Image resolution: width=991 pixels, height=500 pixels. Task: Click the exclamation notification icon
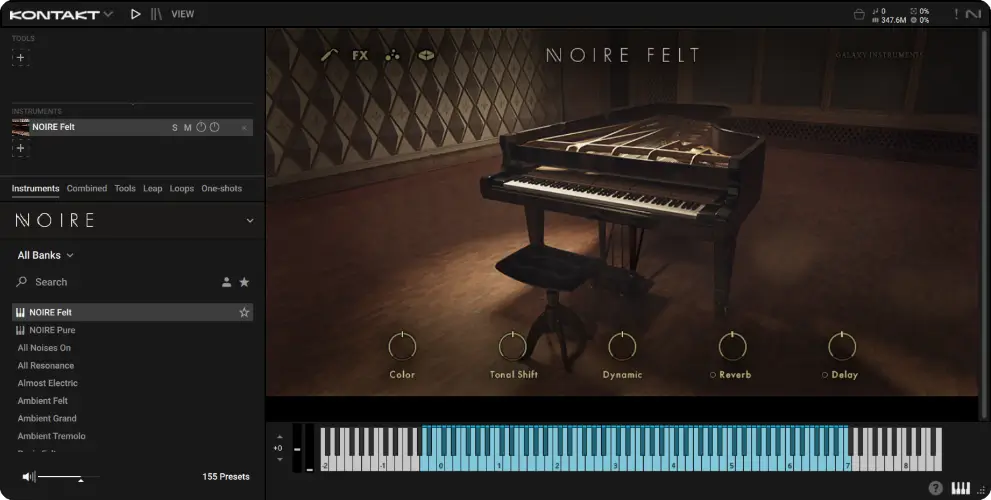(x=955, y=15)
